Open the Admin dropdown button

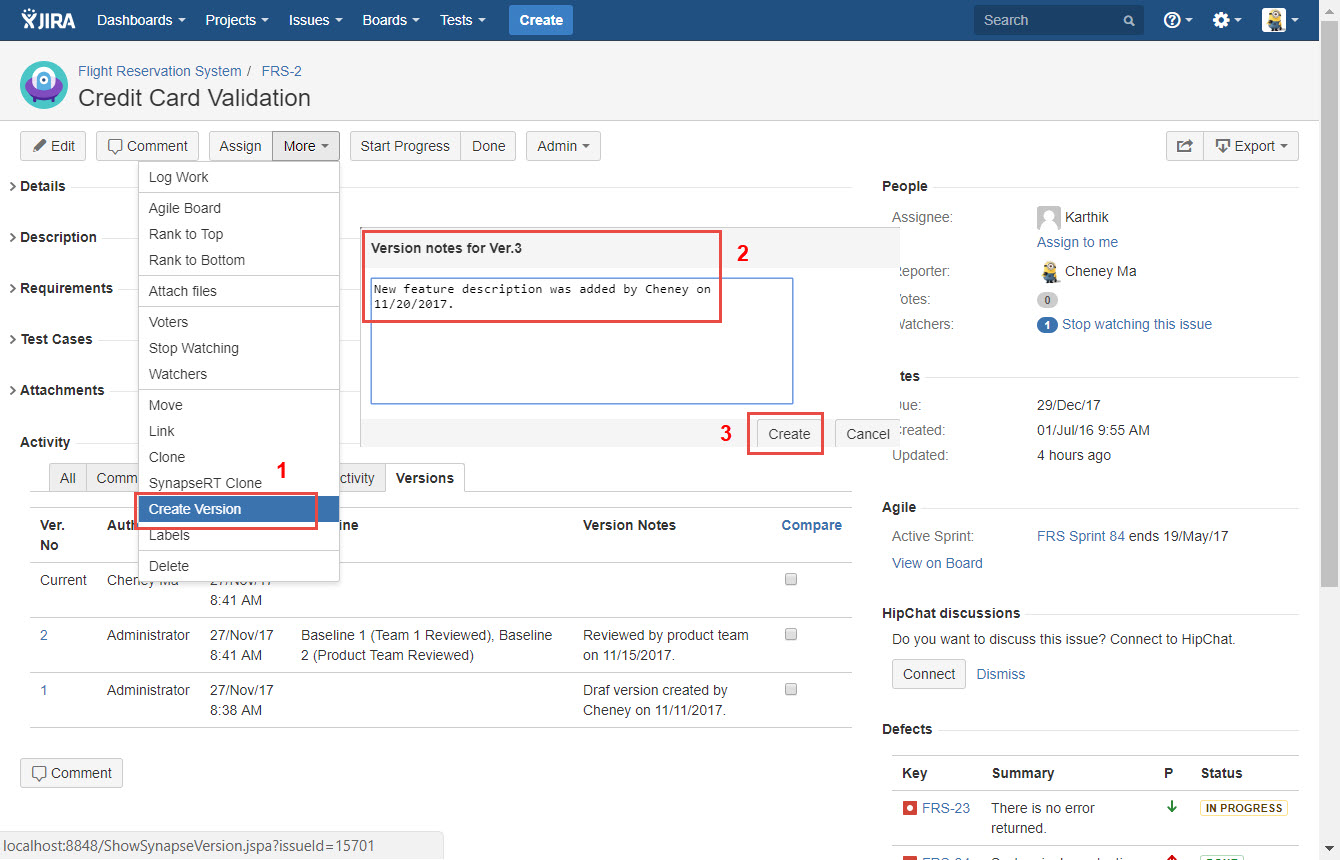(563, 146)
